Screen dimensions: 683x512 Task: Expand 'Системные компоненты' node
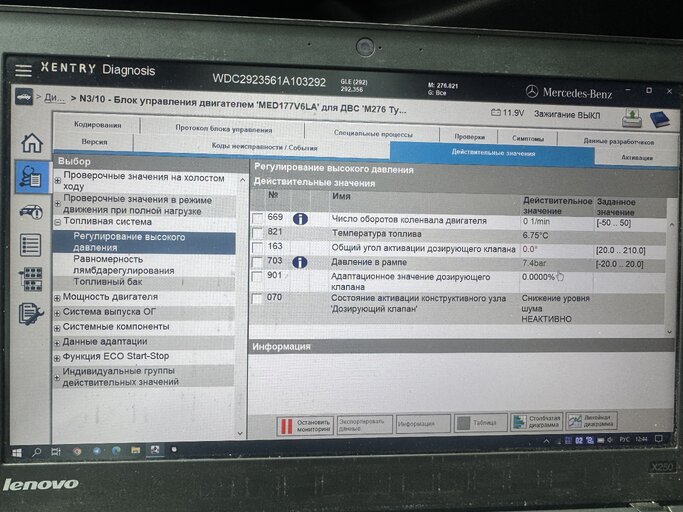click(57, 328)
